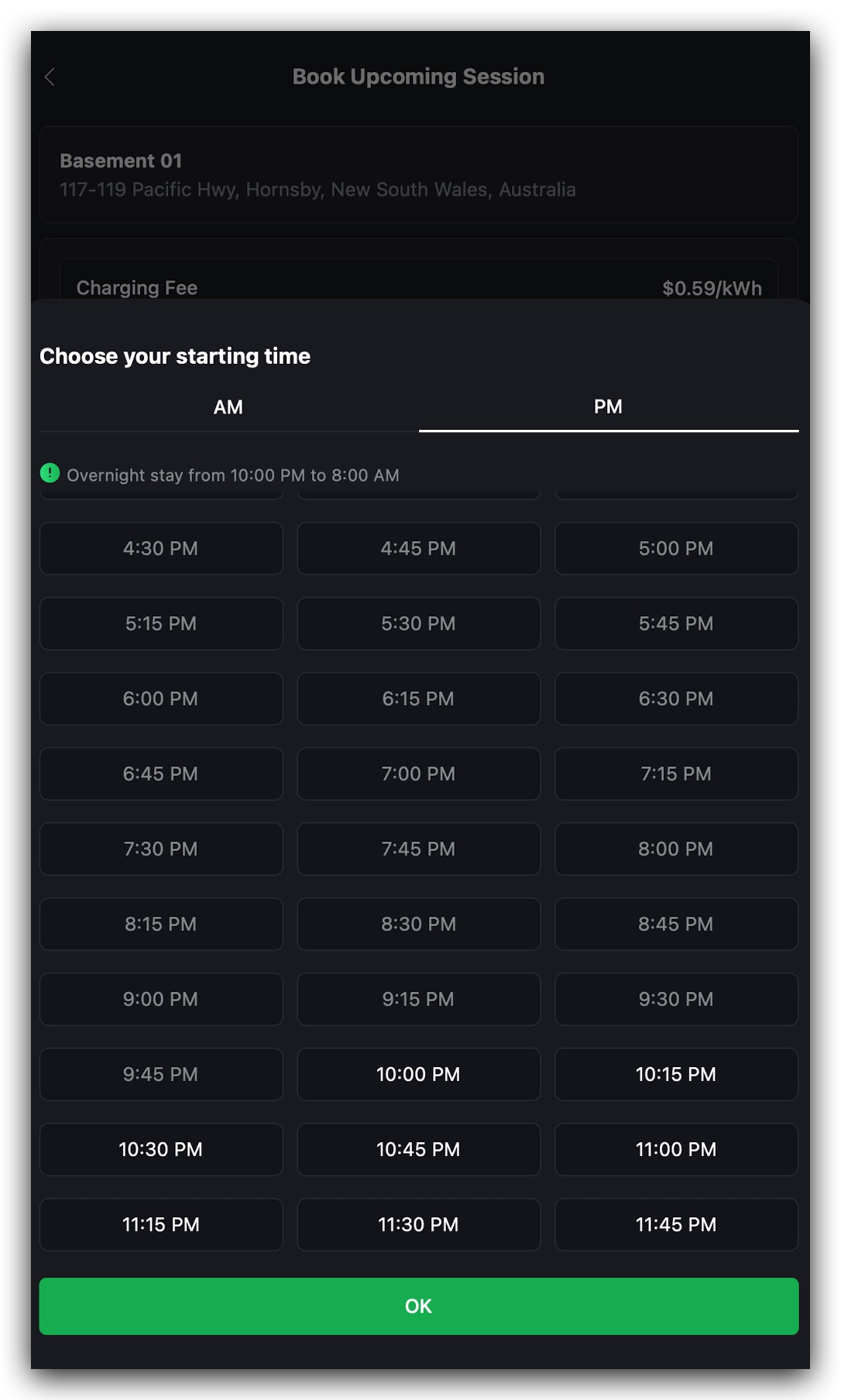Select 8:45 PM starting time
841x1400 pixels.
(x=676, y=924)
